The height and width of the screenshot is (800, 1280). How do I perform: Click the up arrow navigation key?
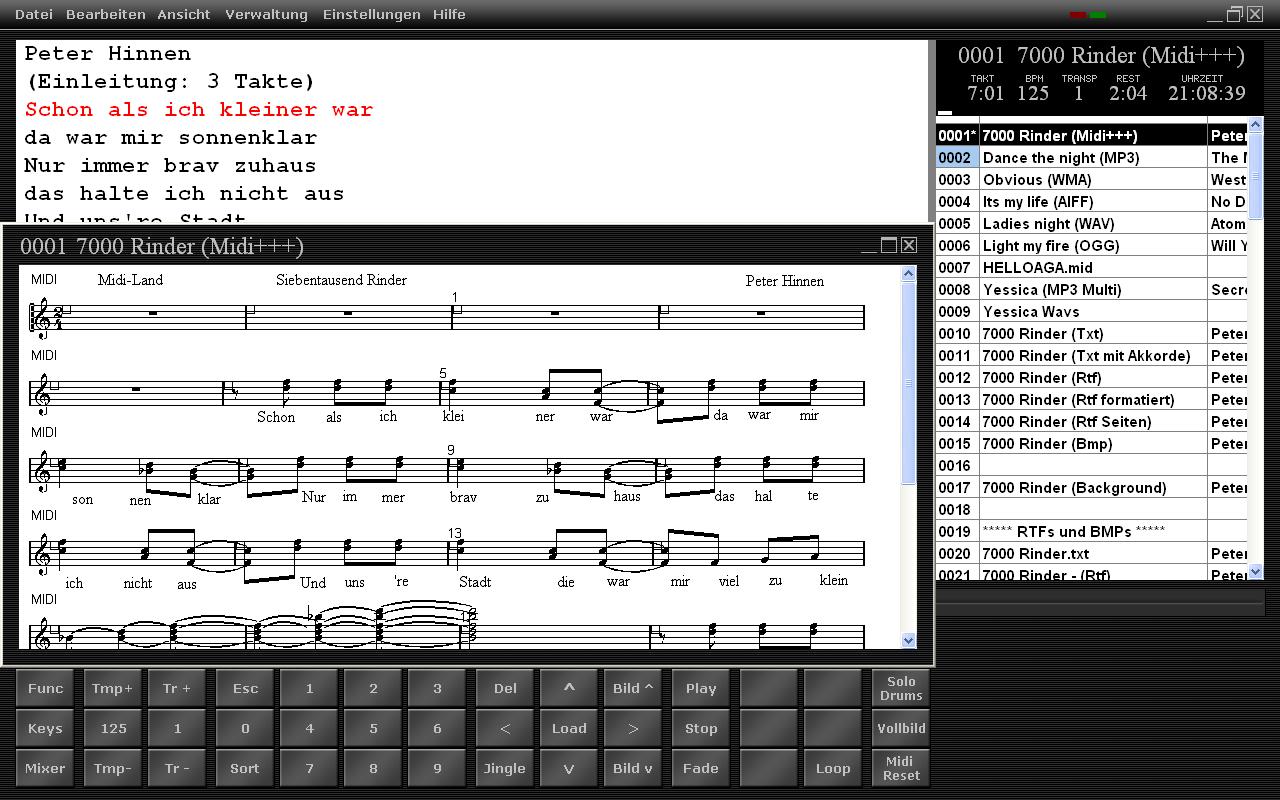coord(569,688)
